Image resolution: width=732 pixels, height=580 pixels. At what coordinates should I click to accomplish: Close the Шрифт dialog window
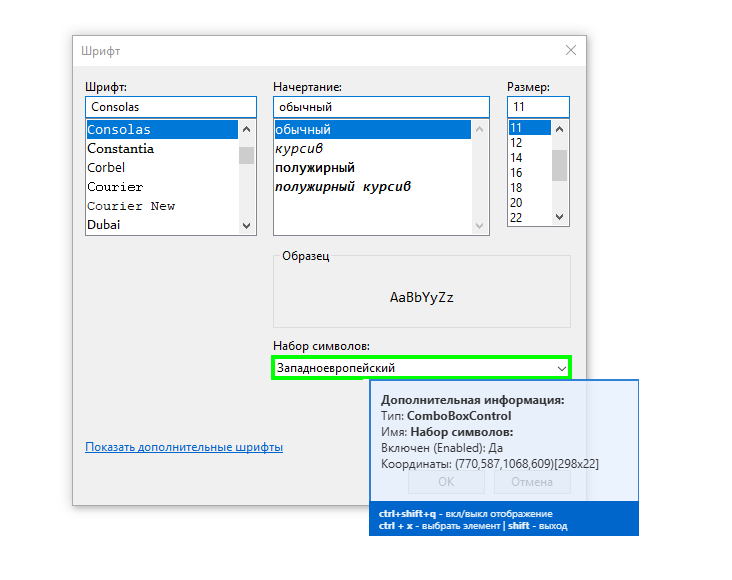click(571, 50)
